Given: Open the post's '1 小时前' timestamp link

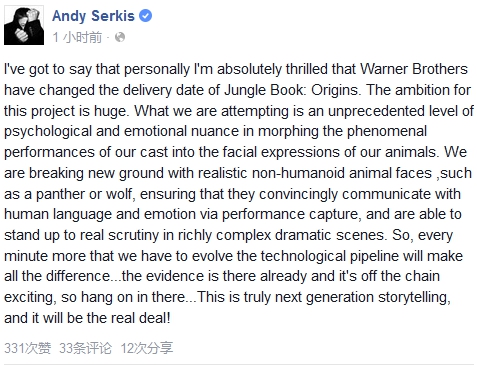Looking at the screenshot, I should point(77,37).
